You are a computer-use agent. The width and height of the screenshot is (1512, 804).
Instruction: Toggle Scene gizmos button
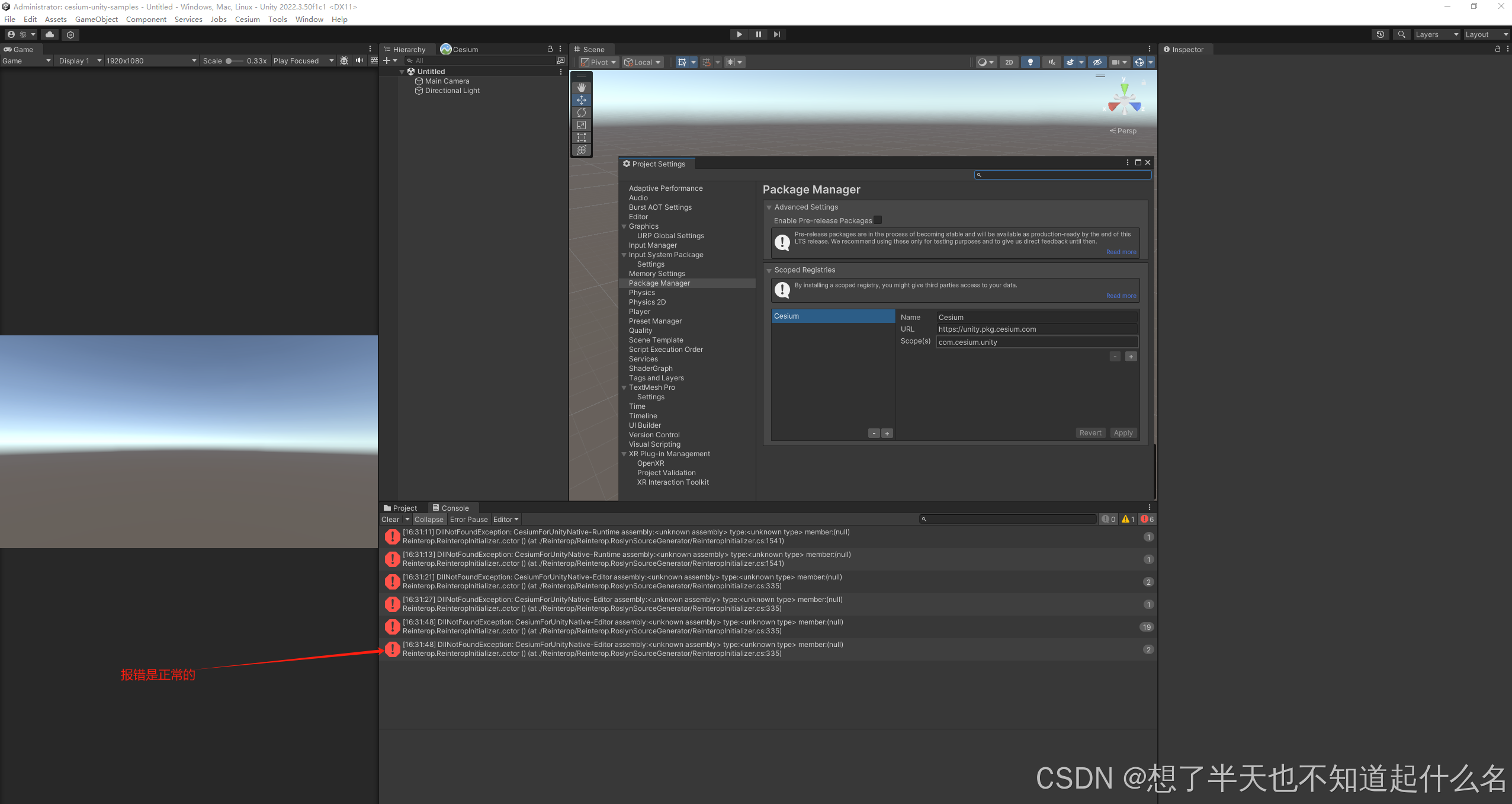point(1139,62)
